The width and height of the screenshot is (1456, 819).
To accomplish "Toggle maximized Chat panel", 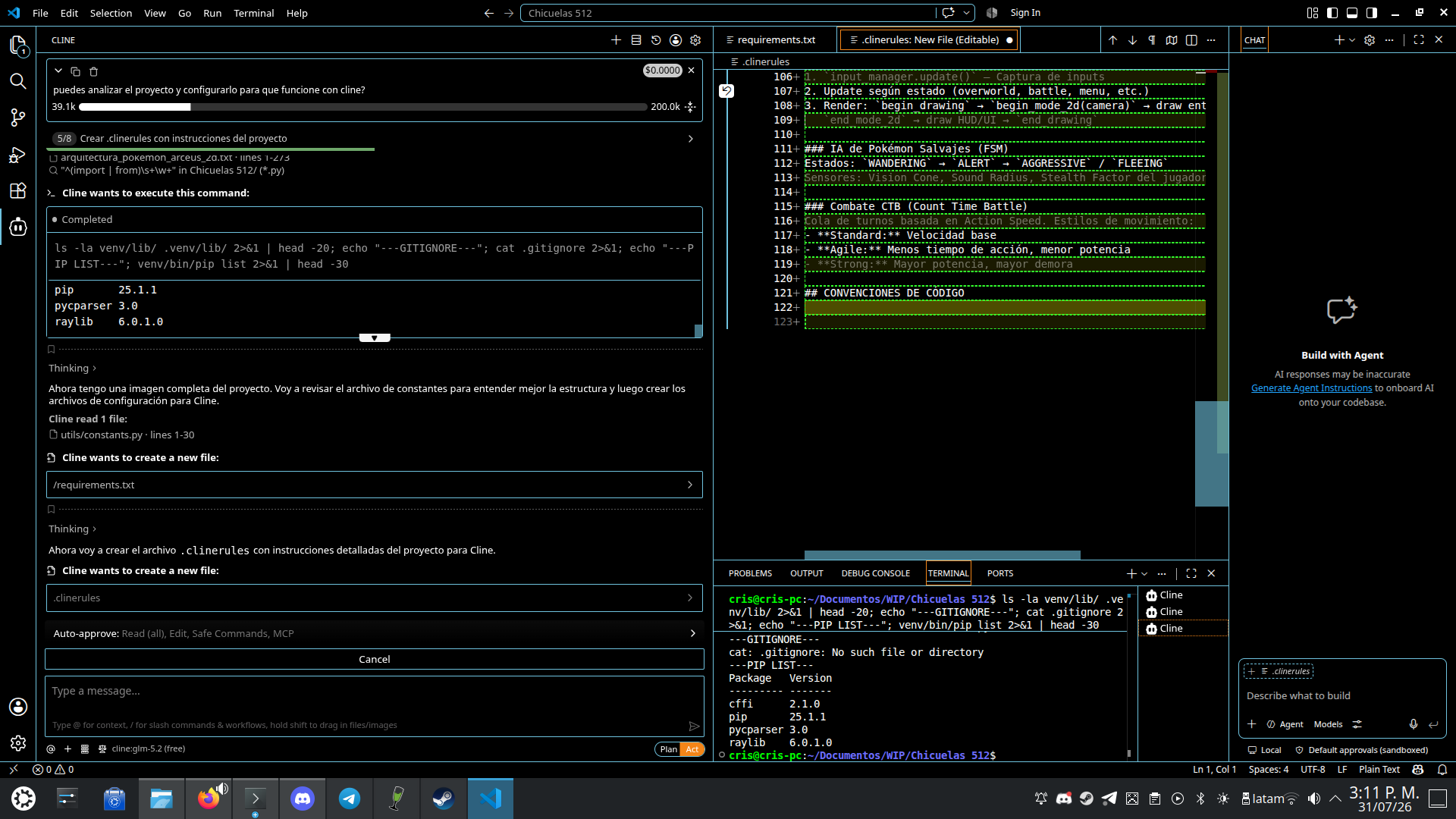I will click(x=1419, y=40).
